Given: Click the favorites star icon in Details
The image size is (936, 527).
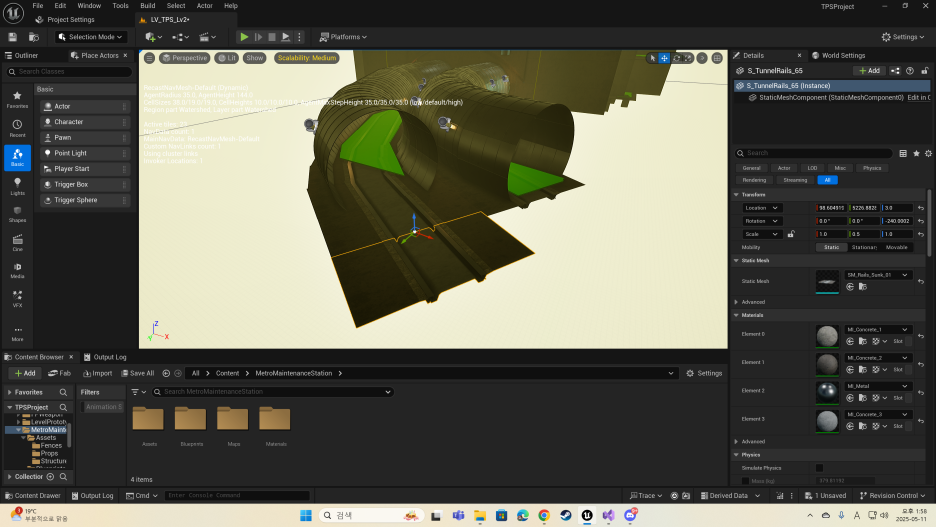Looking at the screenshot, I should pyautogui.click(x=916, y=153).
